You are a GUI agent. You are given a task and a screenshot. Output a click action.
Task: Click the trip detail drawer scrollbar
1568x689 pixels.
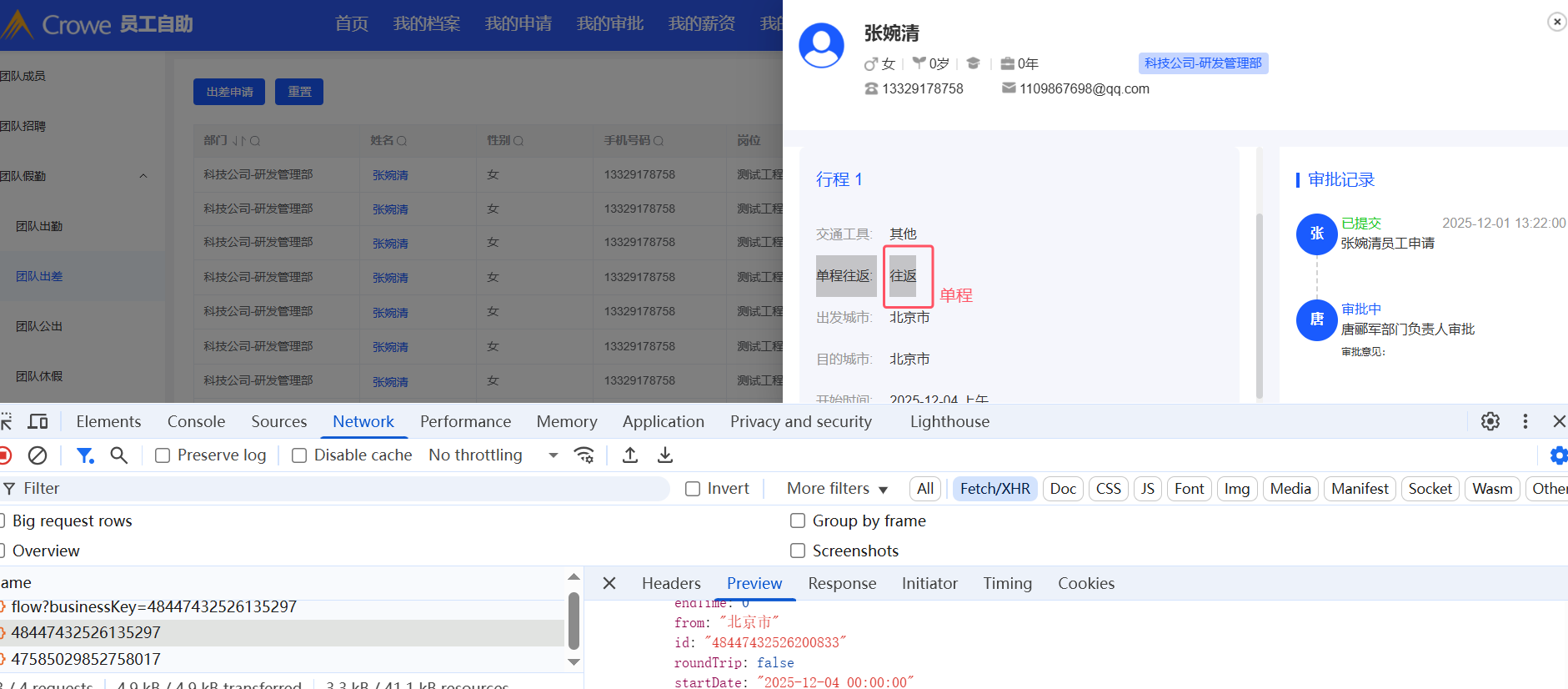click(1259, 306)
